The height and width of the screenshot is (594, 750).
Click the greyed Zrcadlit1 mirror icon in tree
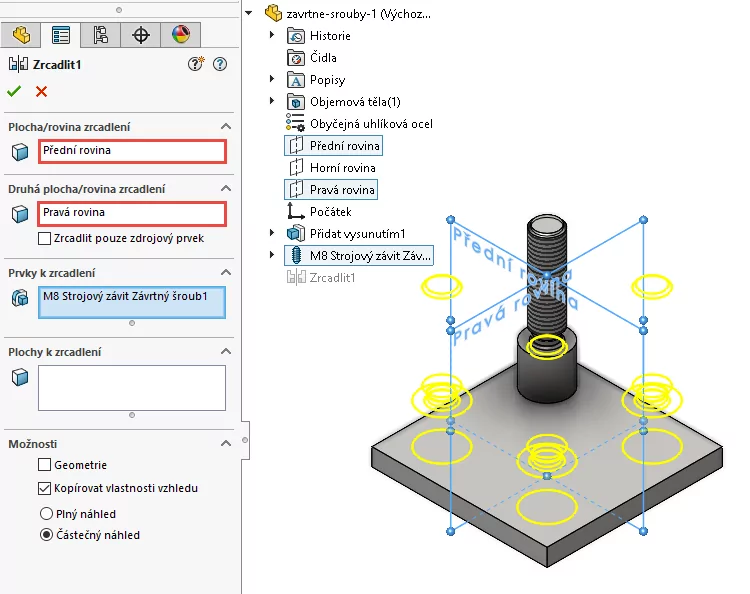click(x=296, y=277)
